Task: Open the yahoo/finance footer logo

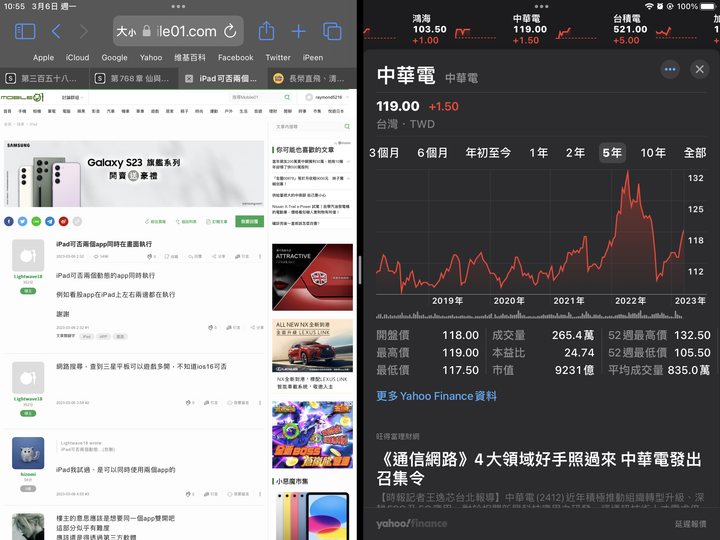Action: tap(412, 523)
